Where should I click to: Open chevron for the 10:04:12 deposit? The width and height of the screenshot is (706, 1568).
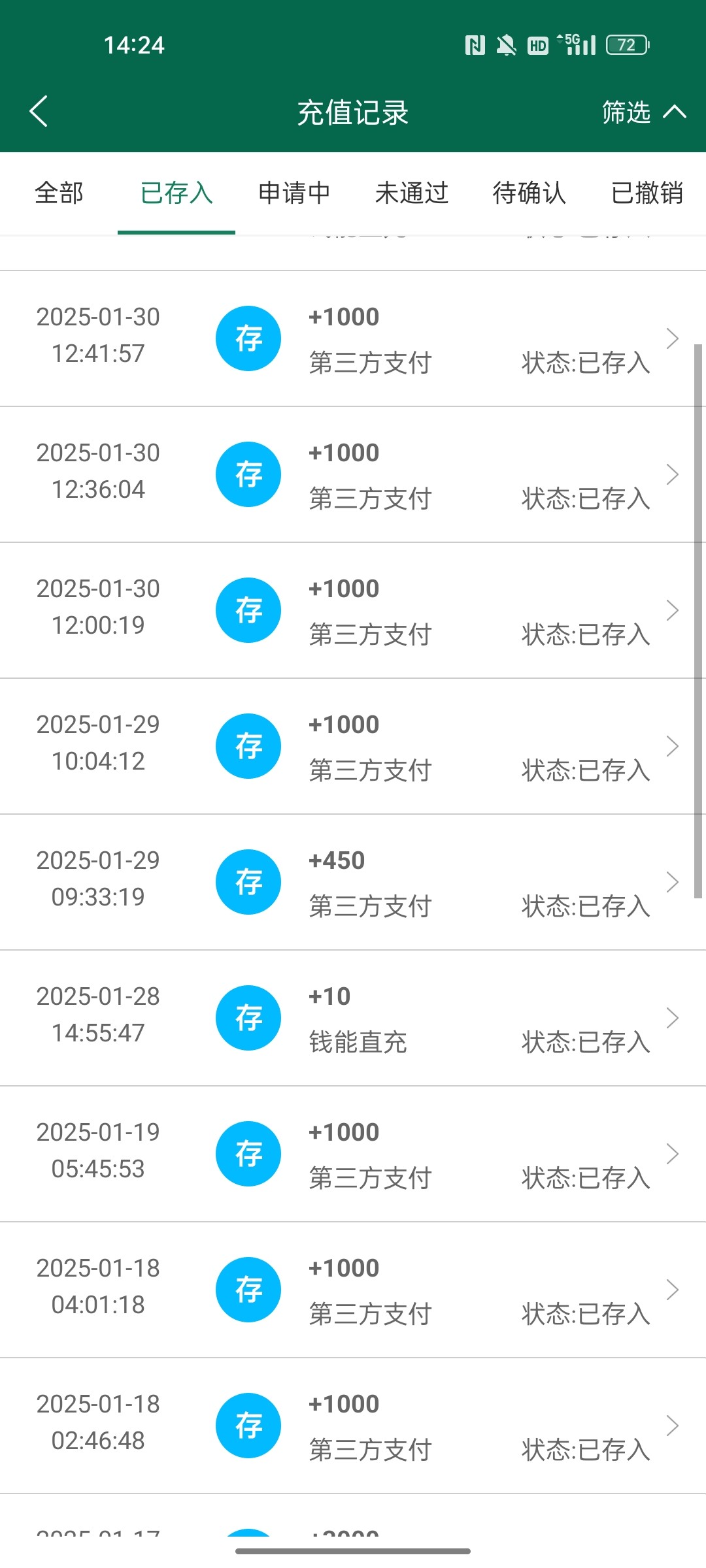(672, 746)
